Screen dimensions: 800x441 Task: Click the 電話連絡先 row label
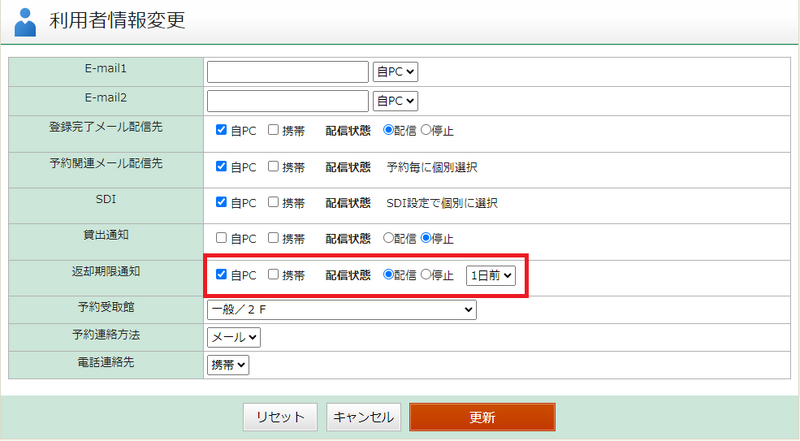click(x=106, y=362)
